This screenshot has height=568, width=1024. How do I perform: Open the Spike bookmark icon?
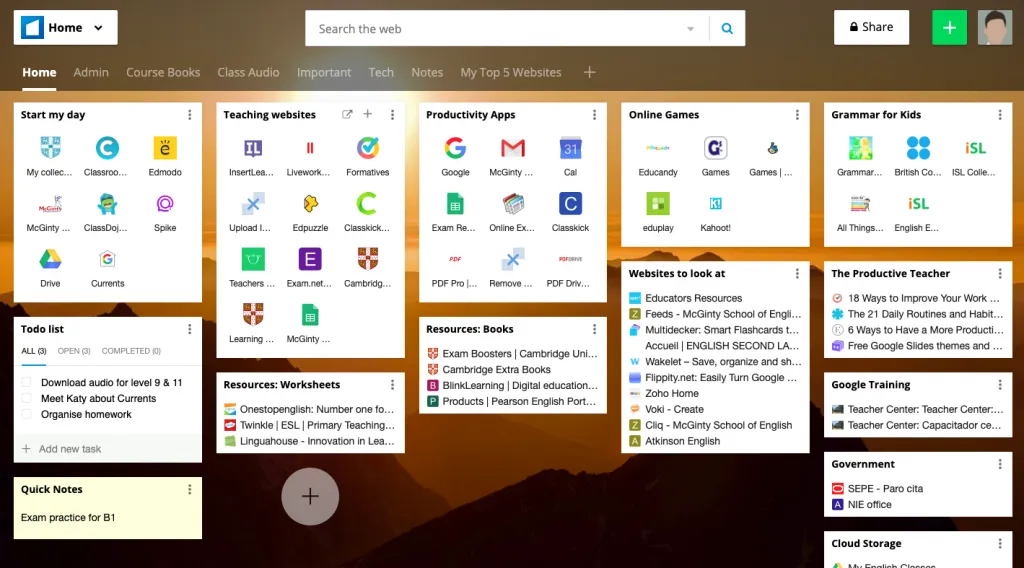tap(165, 204)
